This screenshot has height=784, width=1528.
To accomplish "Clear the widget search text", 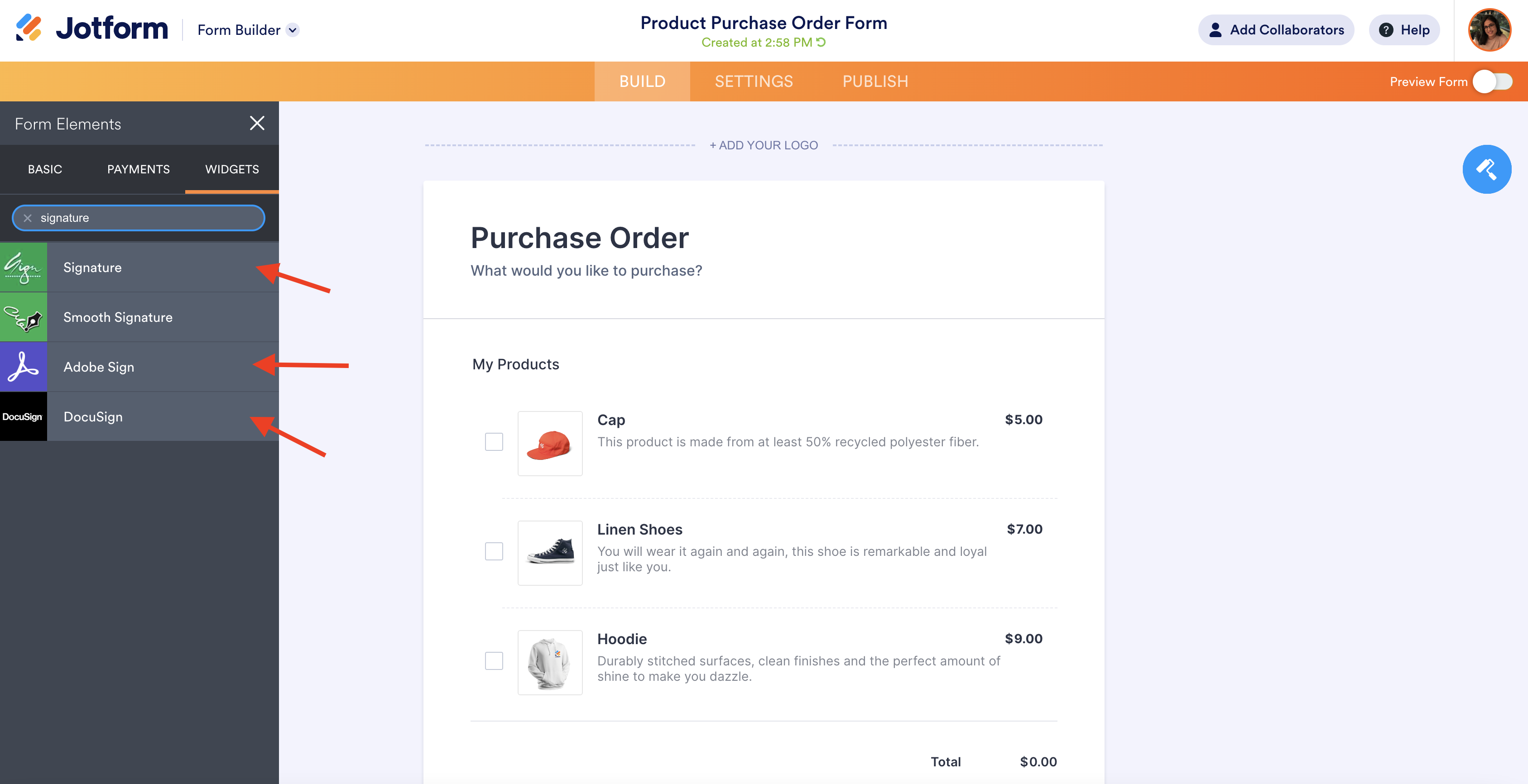I will pyautogui.click(x=27, y=218).
